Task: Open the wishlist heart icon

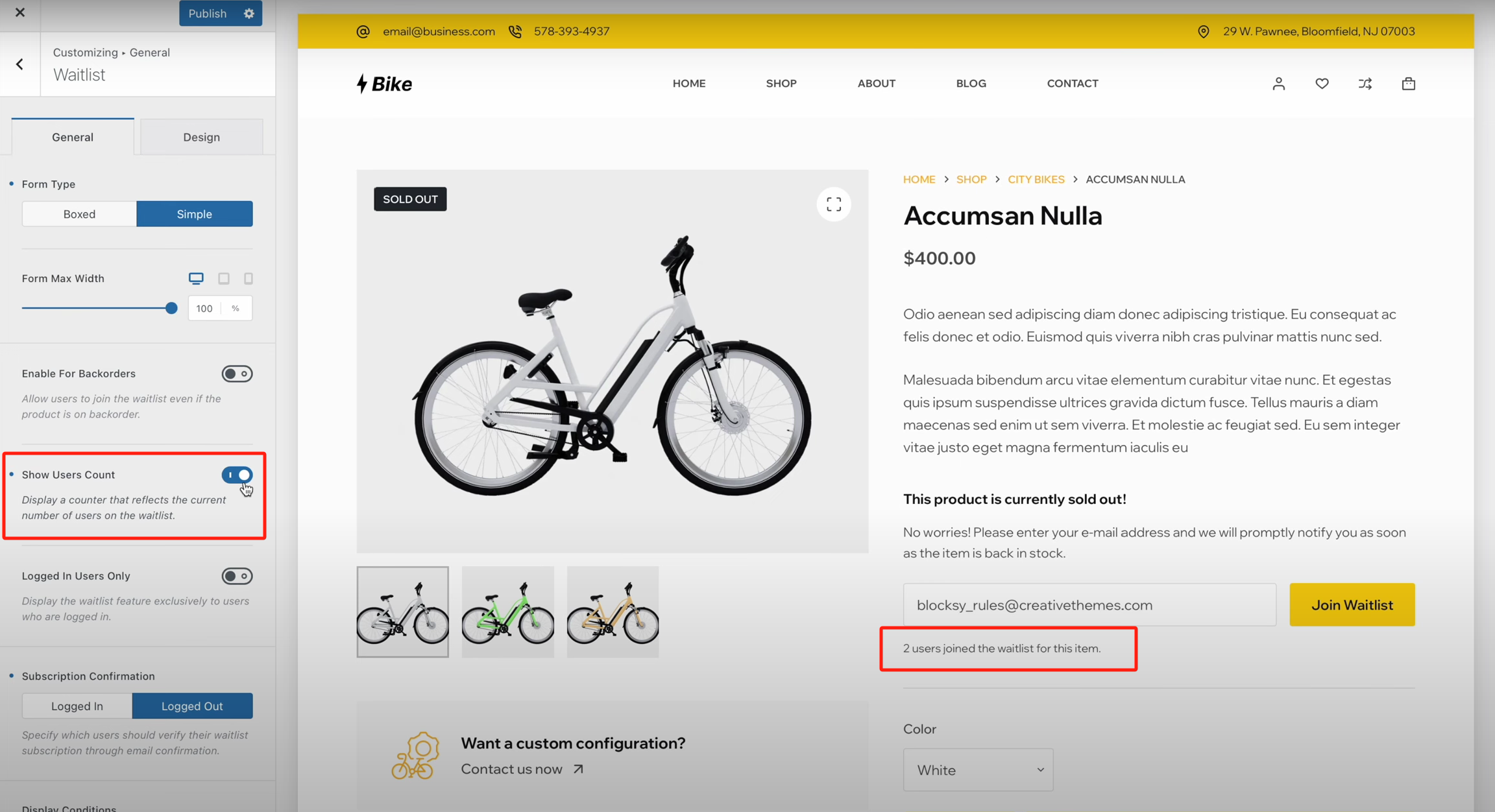Action: pos(1322,84)
